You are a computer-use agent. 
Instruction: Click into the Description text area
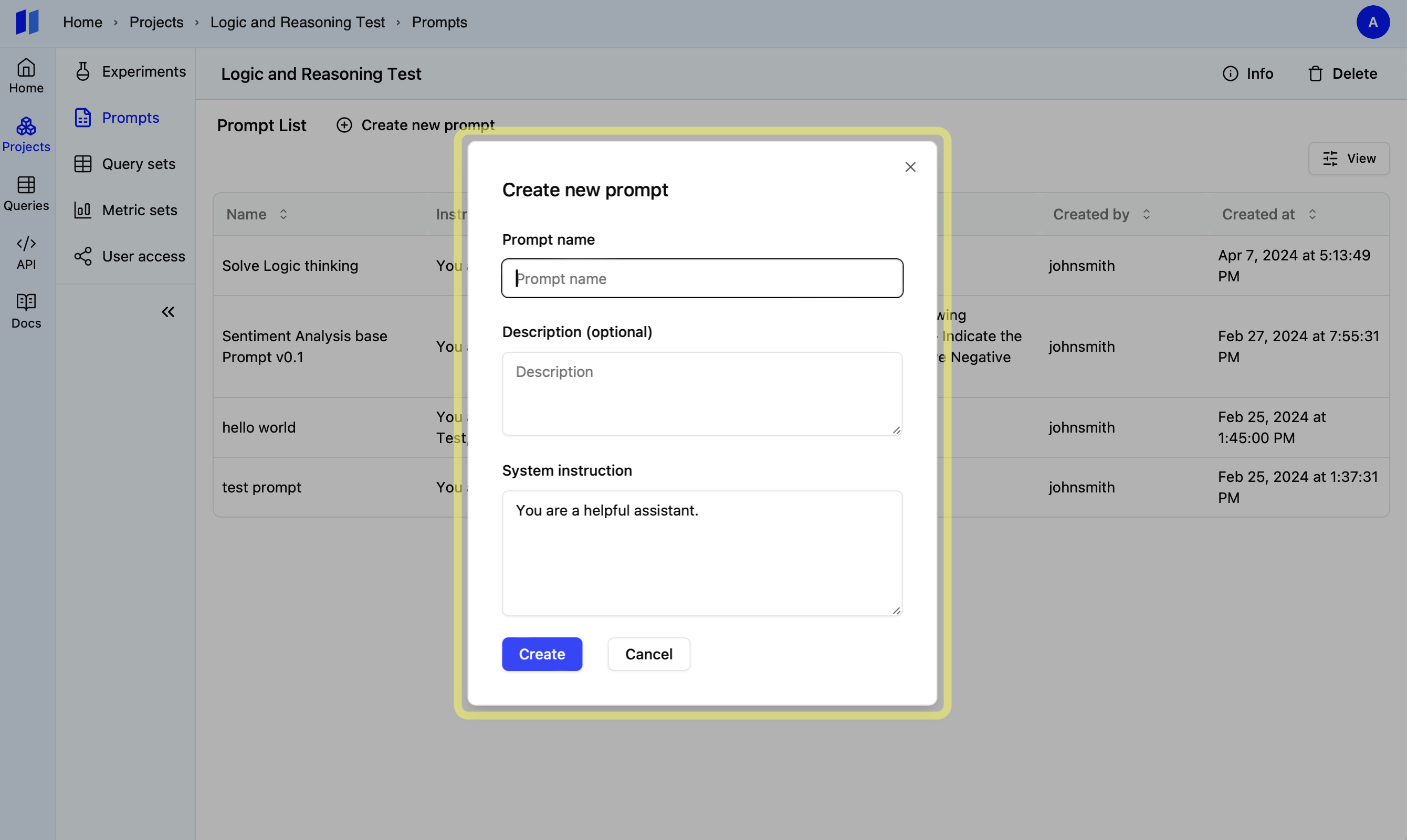(x=702, y=393)
